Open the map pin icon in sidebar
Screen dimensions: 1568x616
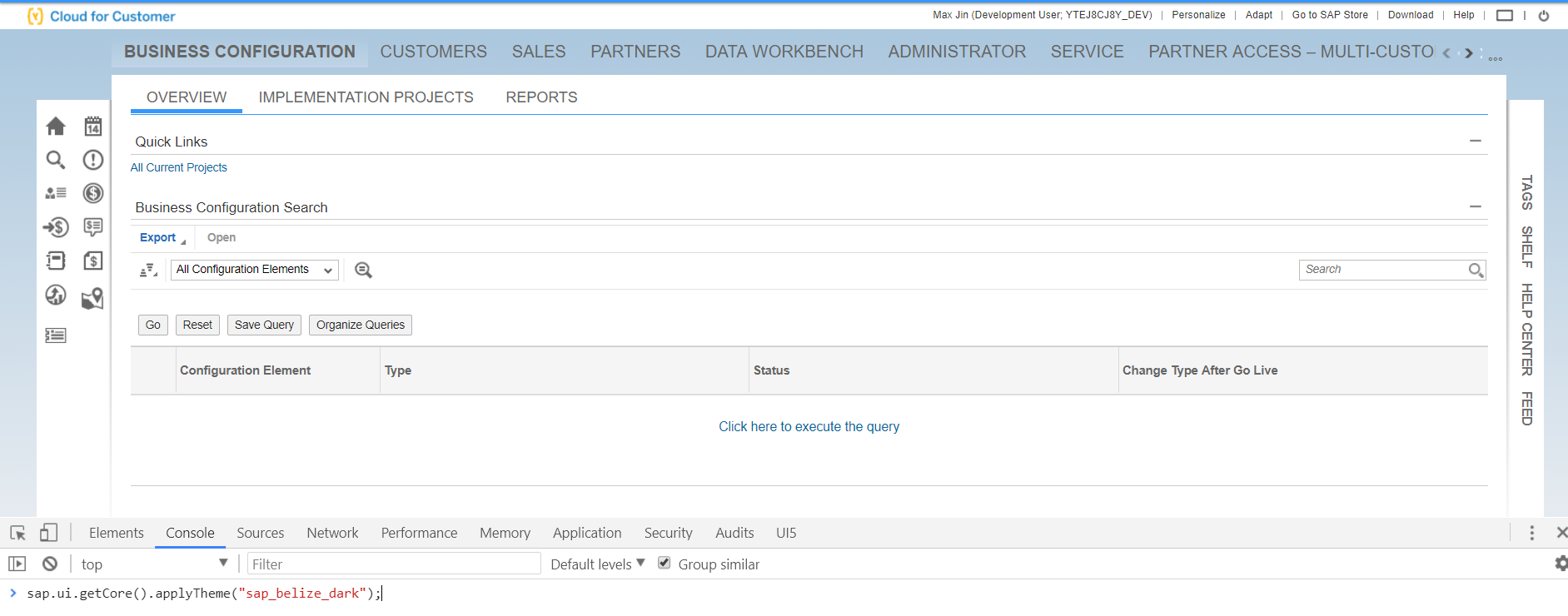92,298
